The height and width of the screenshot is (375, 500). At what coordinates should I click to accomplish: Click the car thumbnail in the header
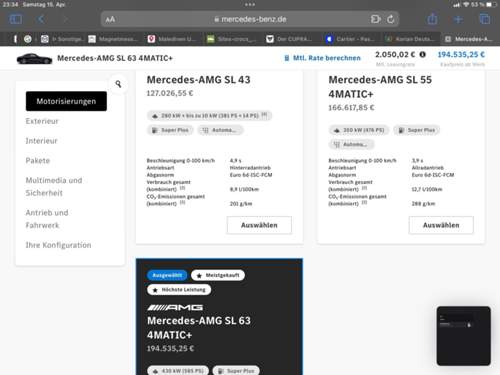[x=34, y=58]
